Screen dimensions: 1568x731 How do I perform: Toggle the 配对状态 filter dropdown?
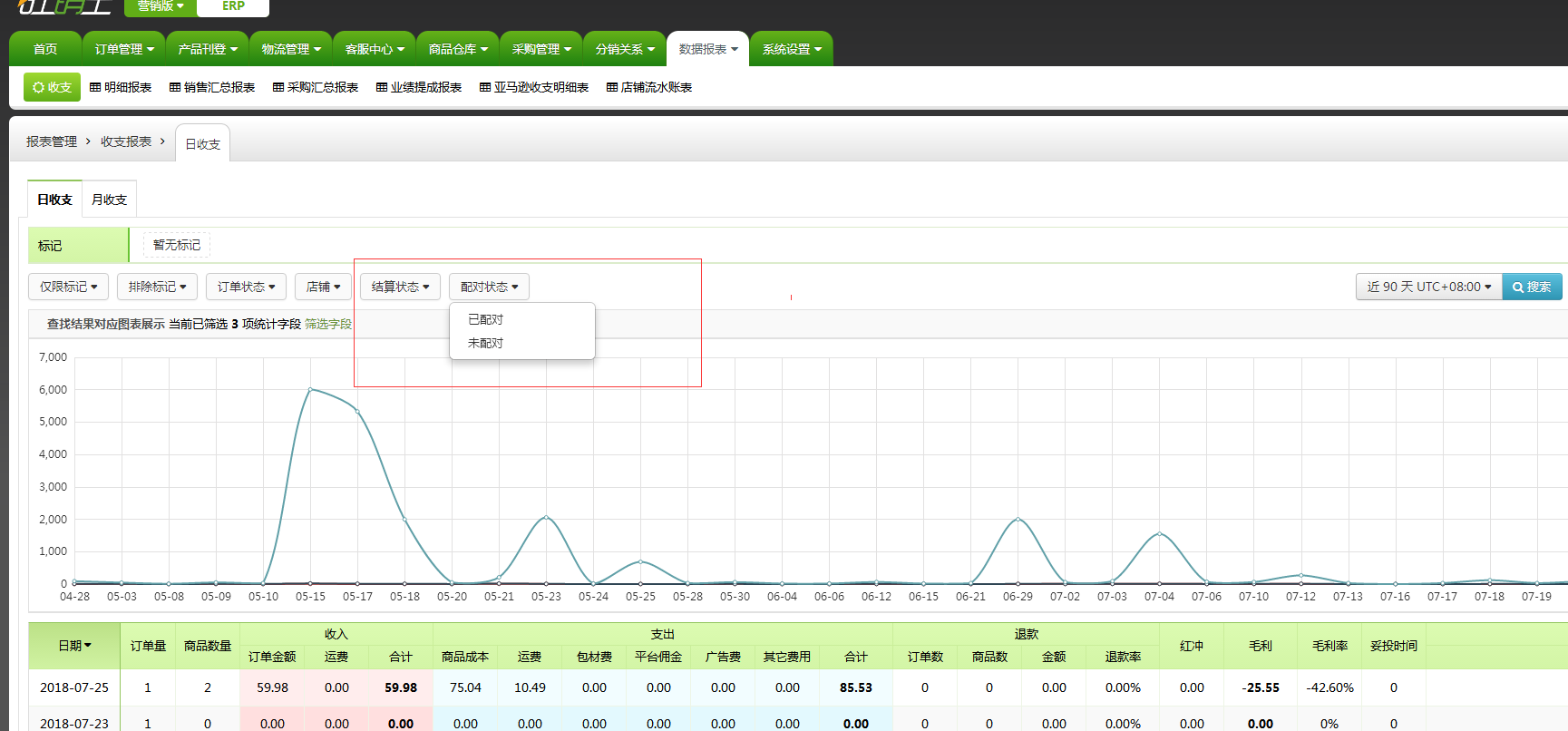[x=489, y=287]
